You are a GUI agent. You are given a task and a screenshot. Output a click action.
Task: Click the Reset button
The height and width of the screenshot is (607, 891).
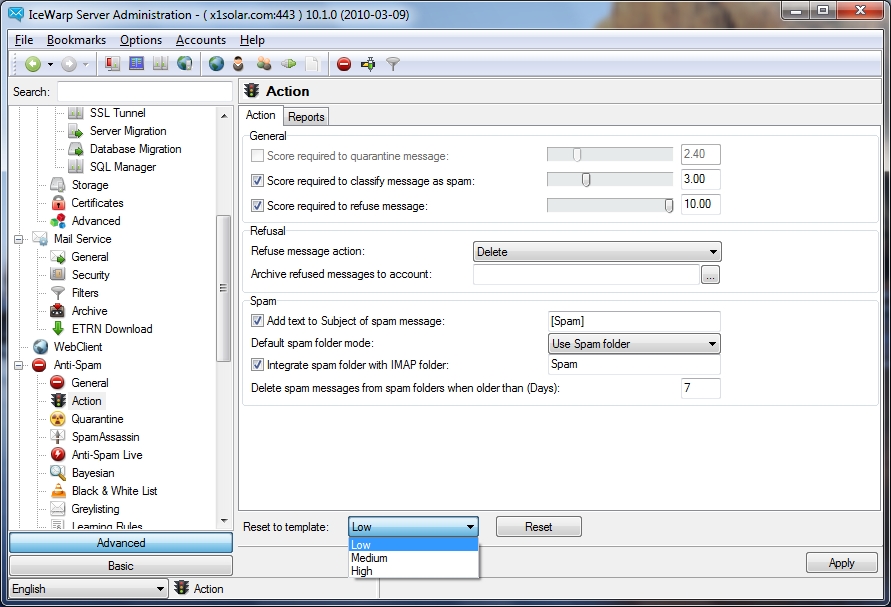[x=538, y=527]
